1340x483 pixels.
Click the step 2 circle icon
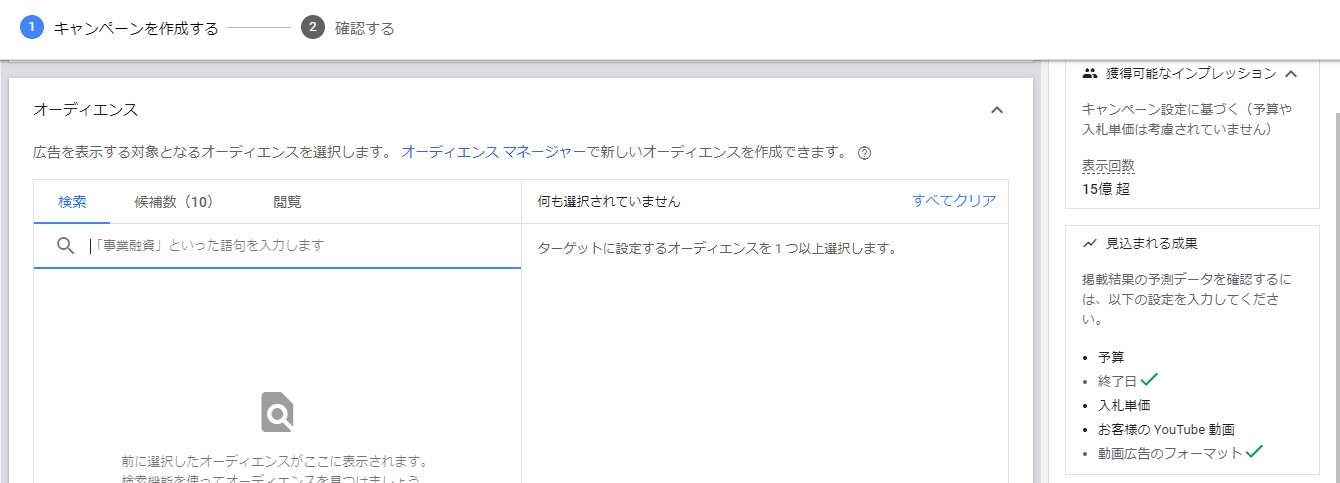tap(313, 28)
